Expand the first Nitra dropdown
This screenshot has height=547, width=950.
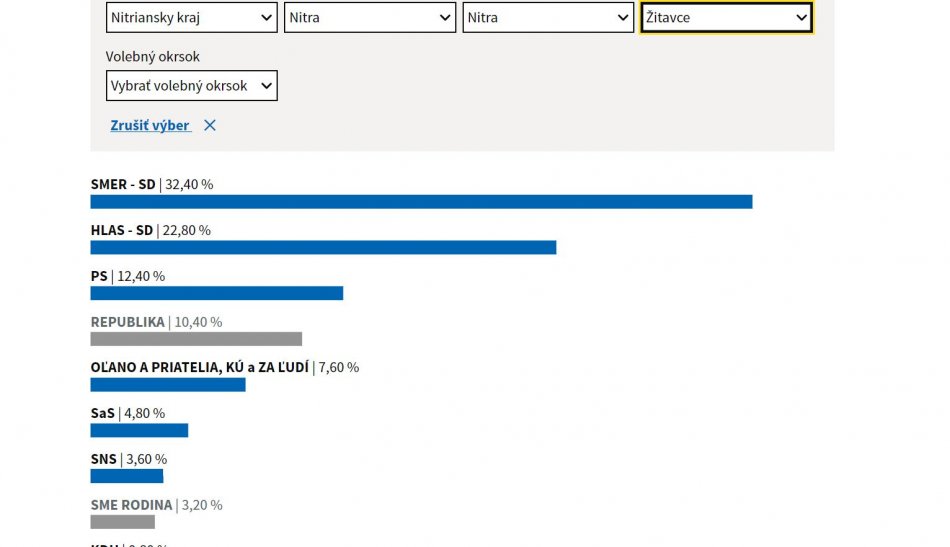point(370,18)
